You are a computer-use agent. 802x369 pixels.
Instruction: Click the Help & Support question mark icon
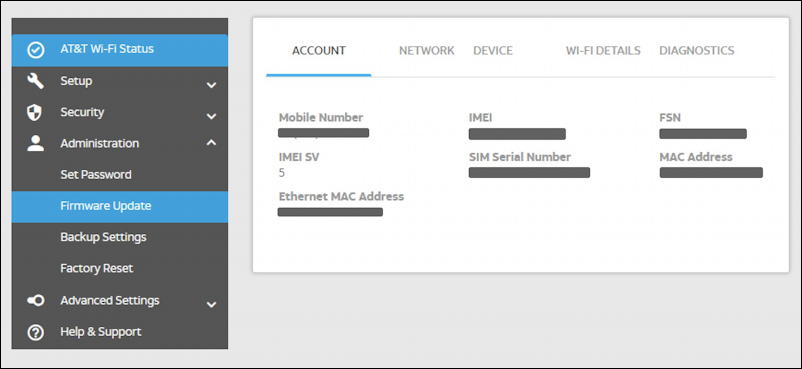point(35,333)
